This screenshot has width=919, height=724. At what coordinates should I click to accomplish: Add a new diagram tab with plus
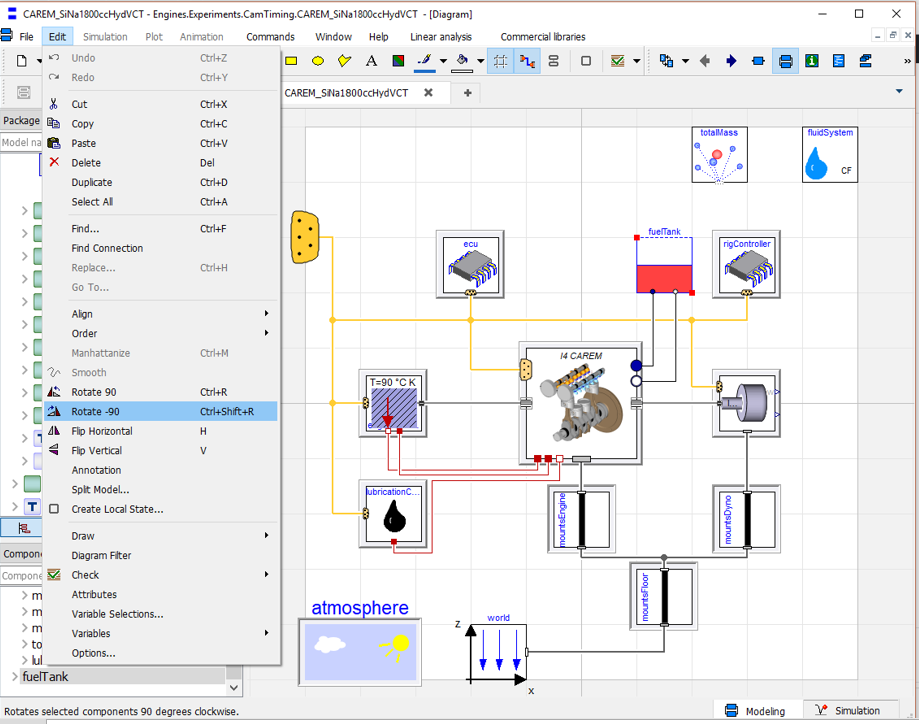(468, 93)
